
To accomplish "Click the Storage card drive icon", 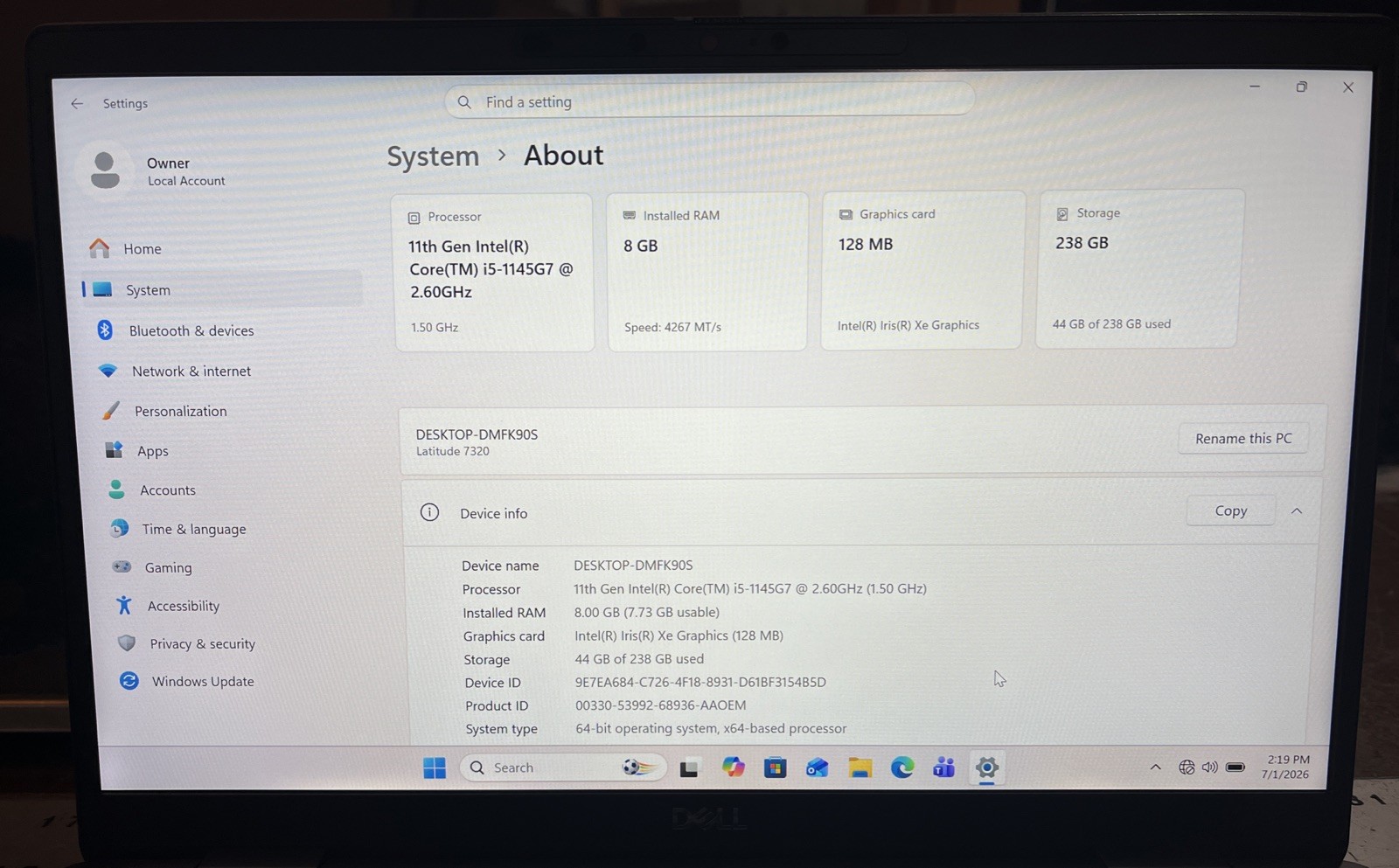I will [x=1061, y=214].
